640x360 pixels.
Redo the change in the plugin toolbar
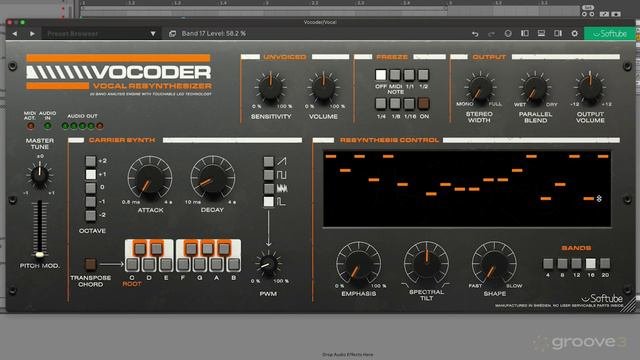pyautogui.click(x=491, y=33)
